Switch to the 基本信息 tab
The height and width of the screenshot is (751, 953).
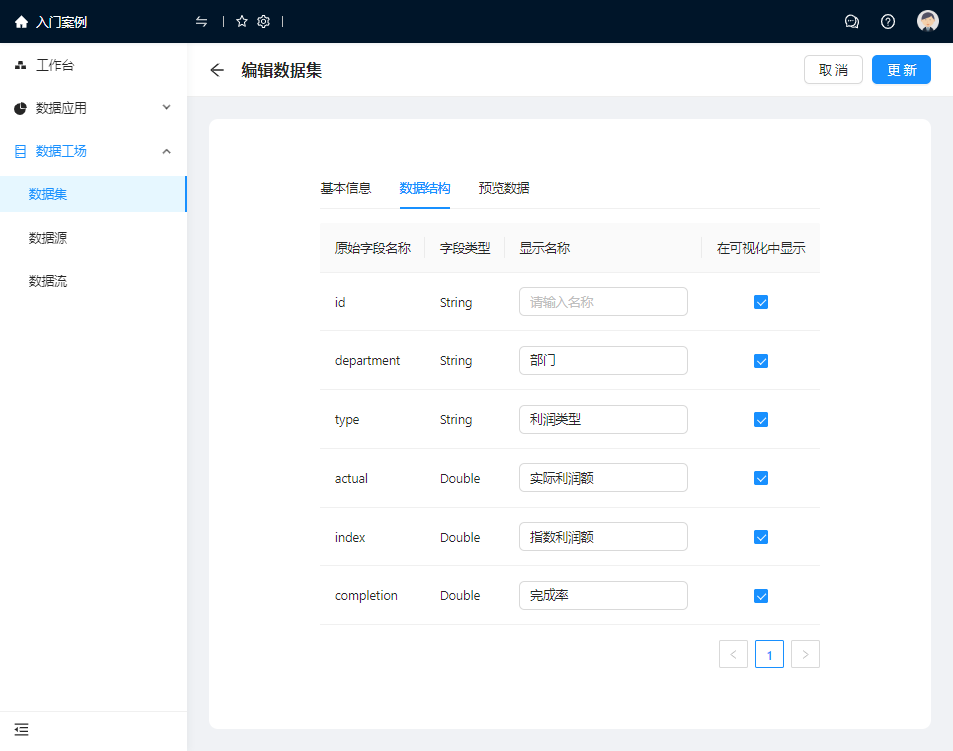345,188
